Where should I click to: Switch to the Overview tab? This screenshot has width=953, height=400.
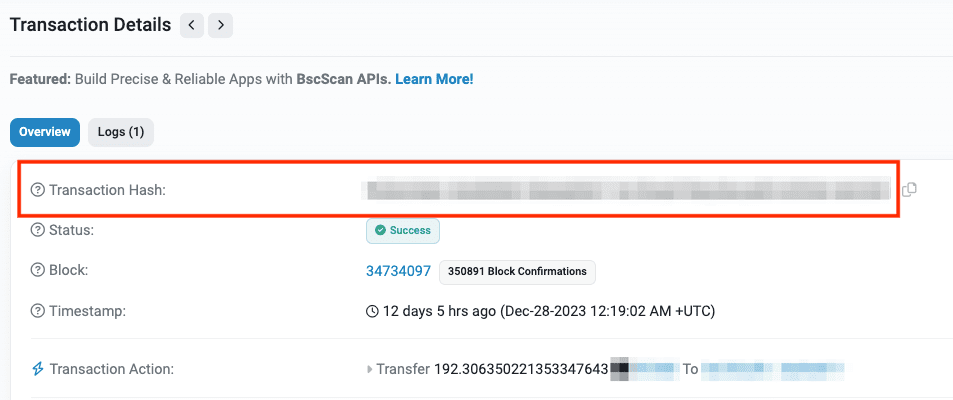click(44, 132)
